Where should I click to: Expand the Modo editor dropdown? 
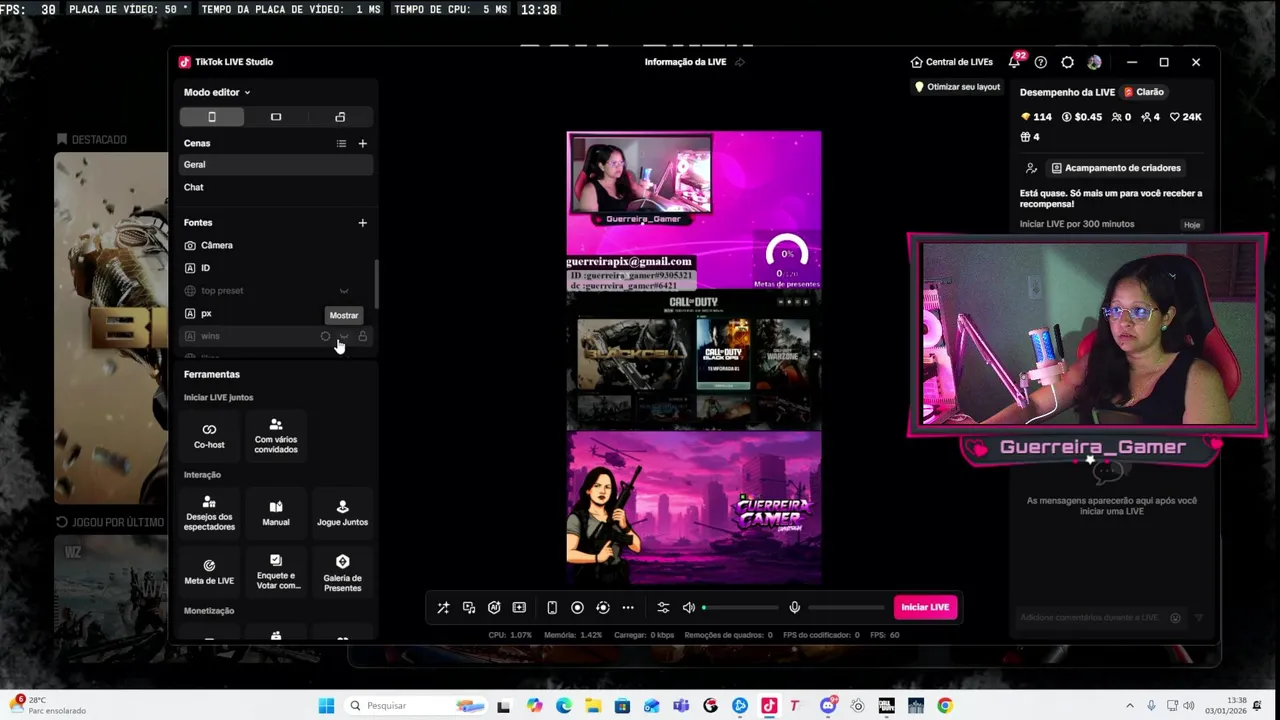[217, 92]
